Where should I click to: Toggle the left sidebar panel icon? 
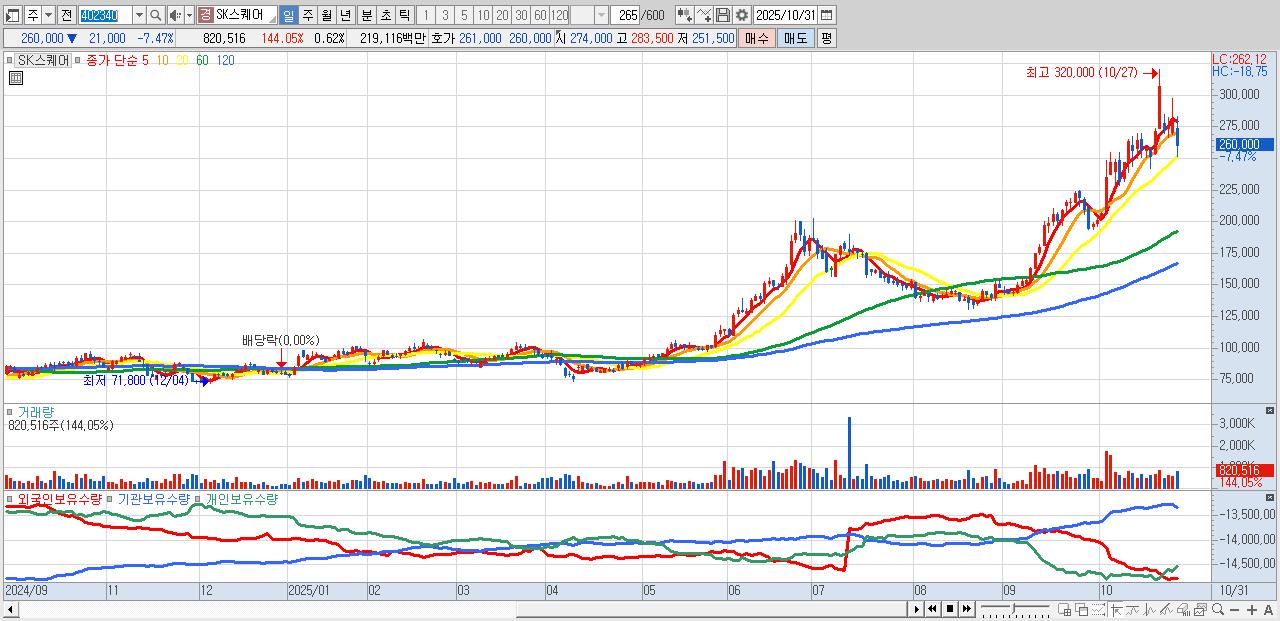point(11,15)
